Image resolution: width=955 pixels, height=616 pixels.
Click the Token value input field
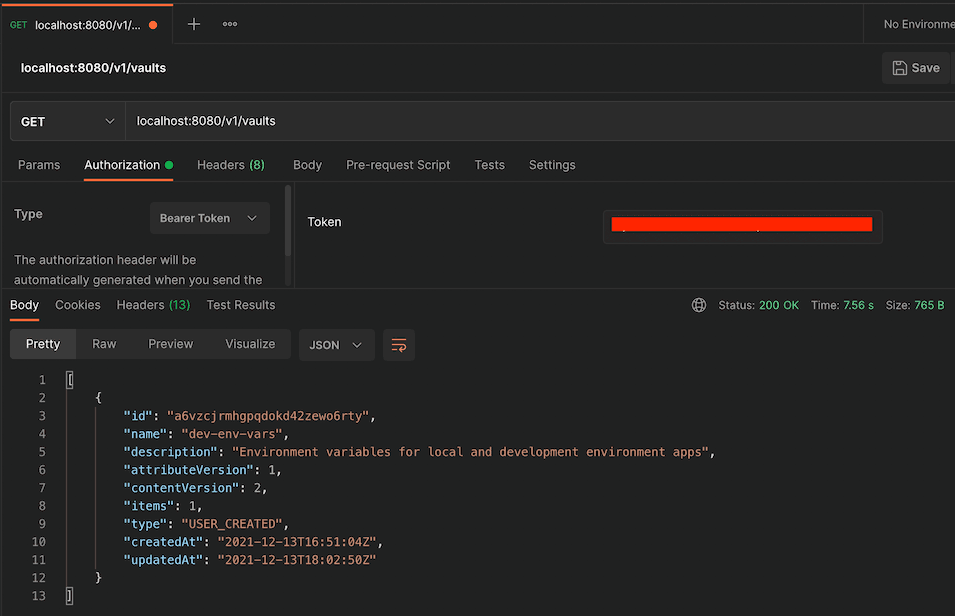click(x=742, y=227)
